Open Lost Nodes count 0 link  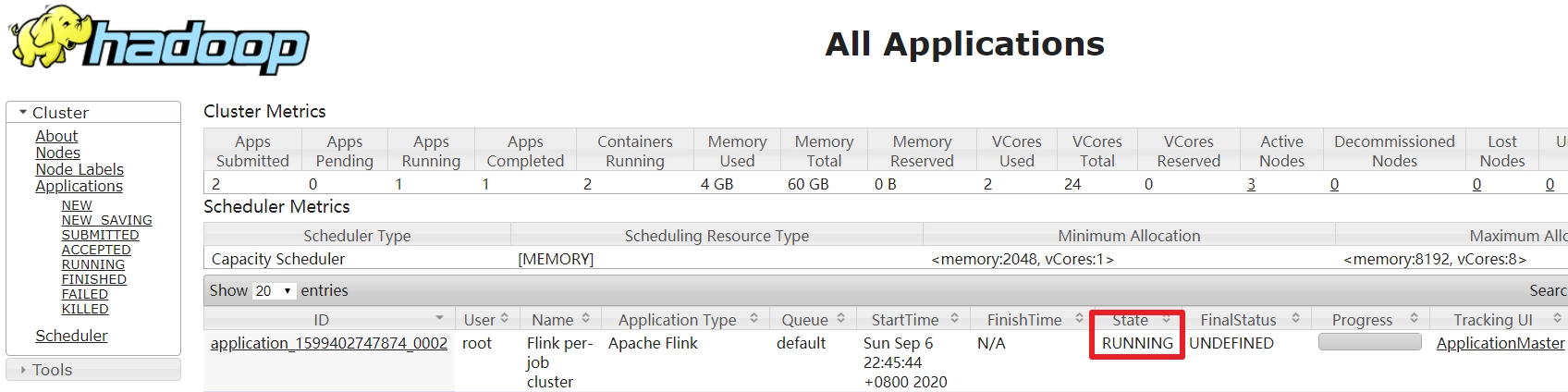(1476, 184)
